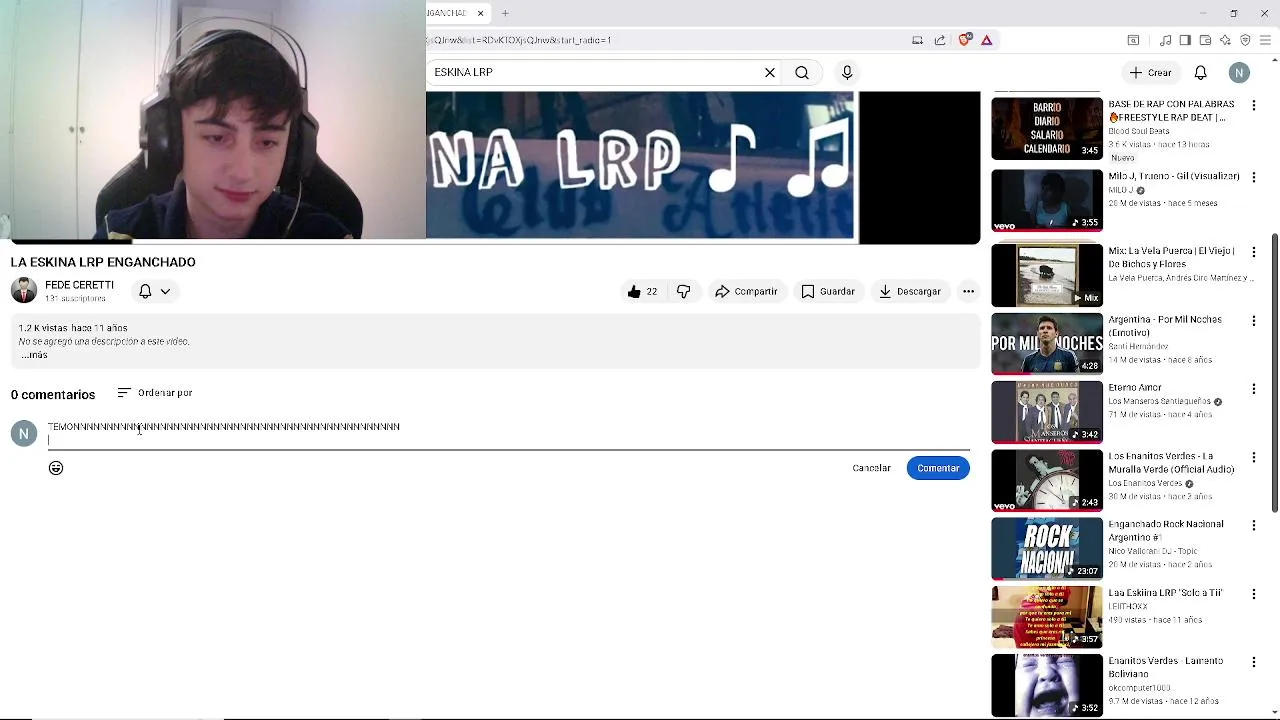Dislike the video

tap(684, 291)
